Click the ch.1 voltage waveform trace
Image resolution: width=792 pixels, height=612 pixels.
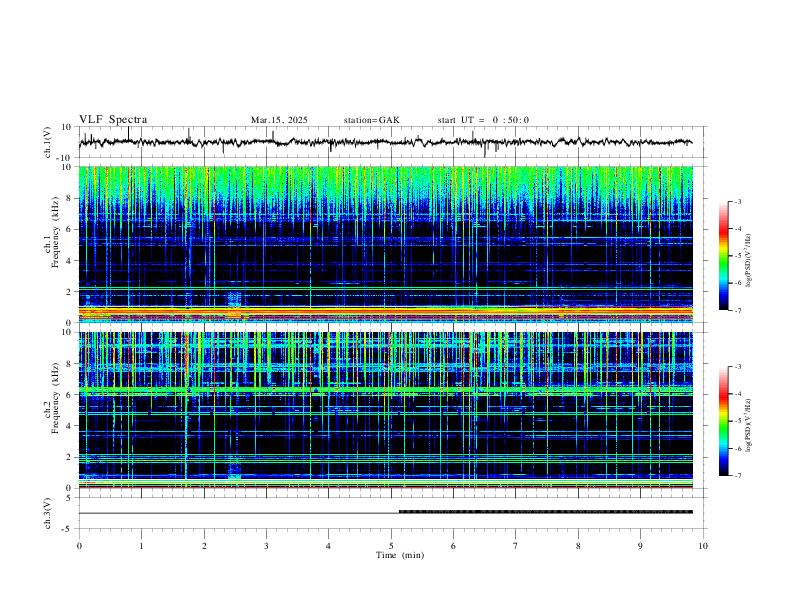[385, 142]
